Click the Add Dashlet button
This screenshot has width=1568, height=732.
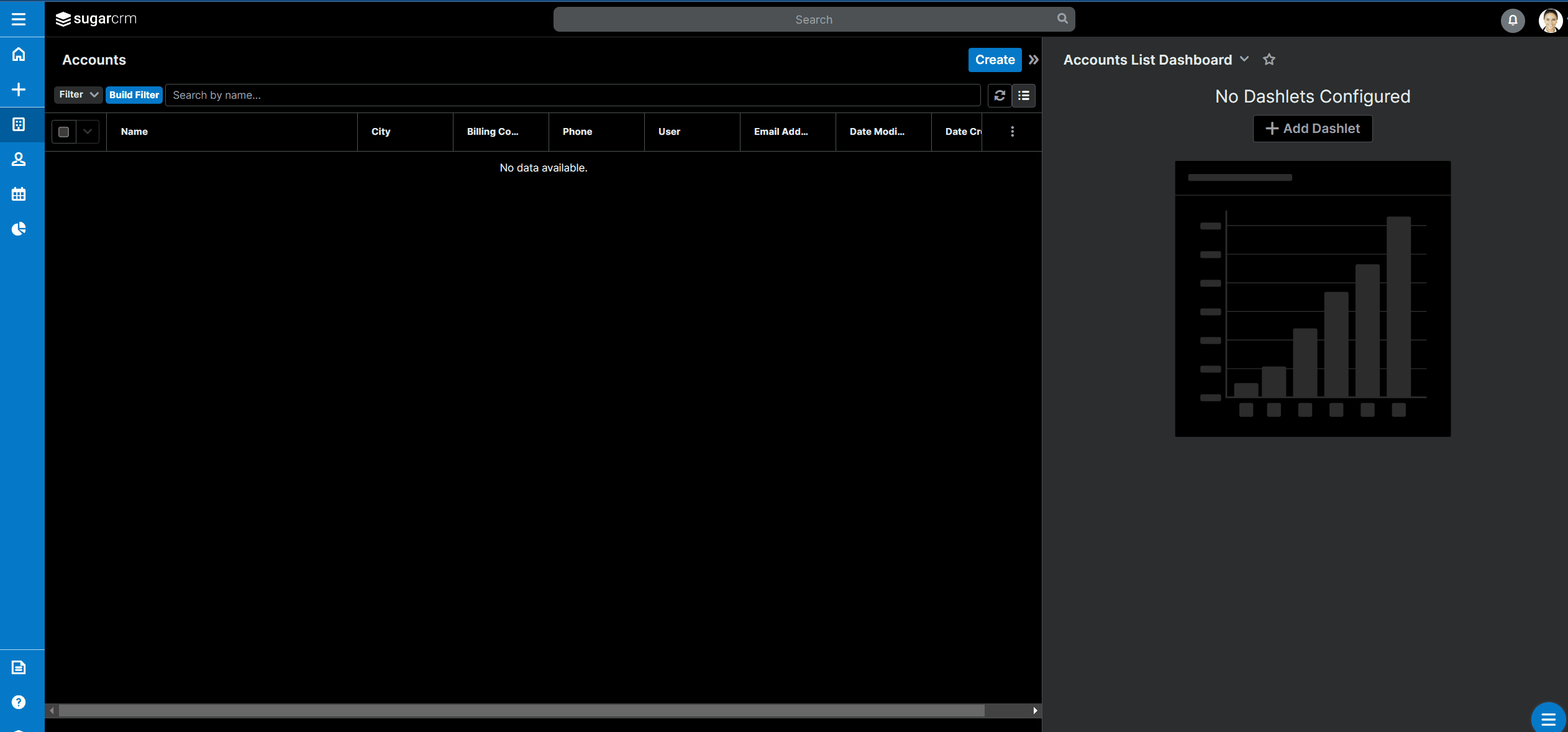[x=1312, y=129]
